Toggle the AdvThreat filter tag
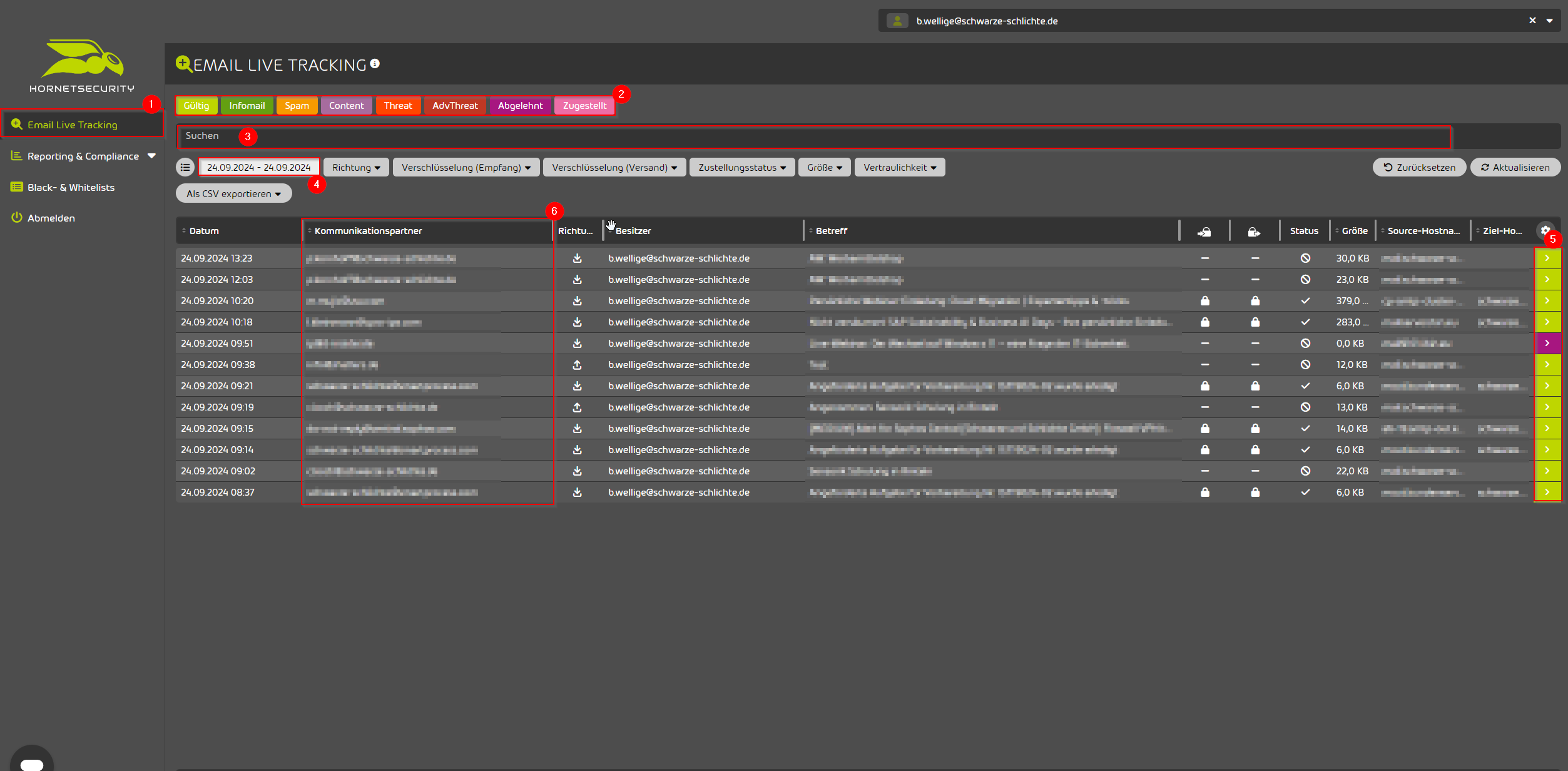The image size is (1568, 771). pos(455,106)
